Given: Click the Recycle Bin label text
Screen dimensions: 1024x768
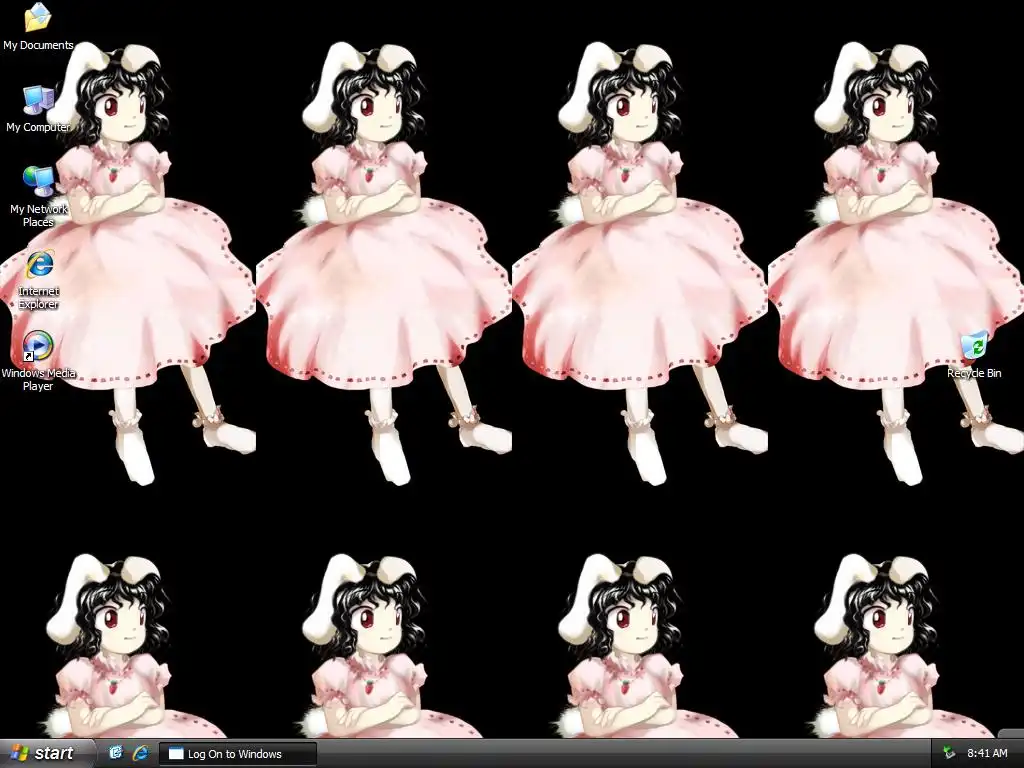Looking at the screenshot, I should (974, 373).
